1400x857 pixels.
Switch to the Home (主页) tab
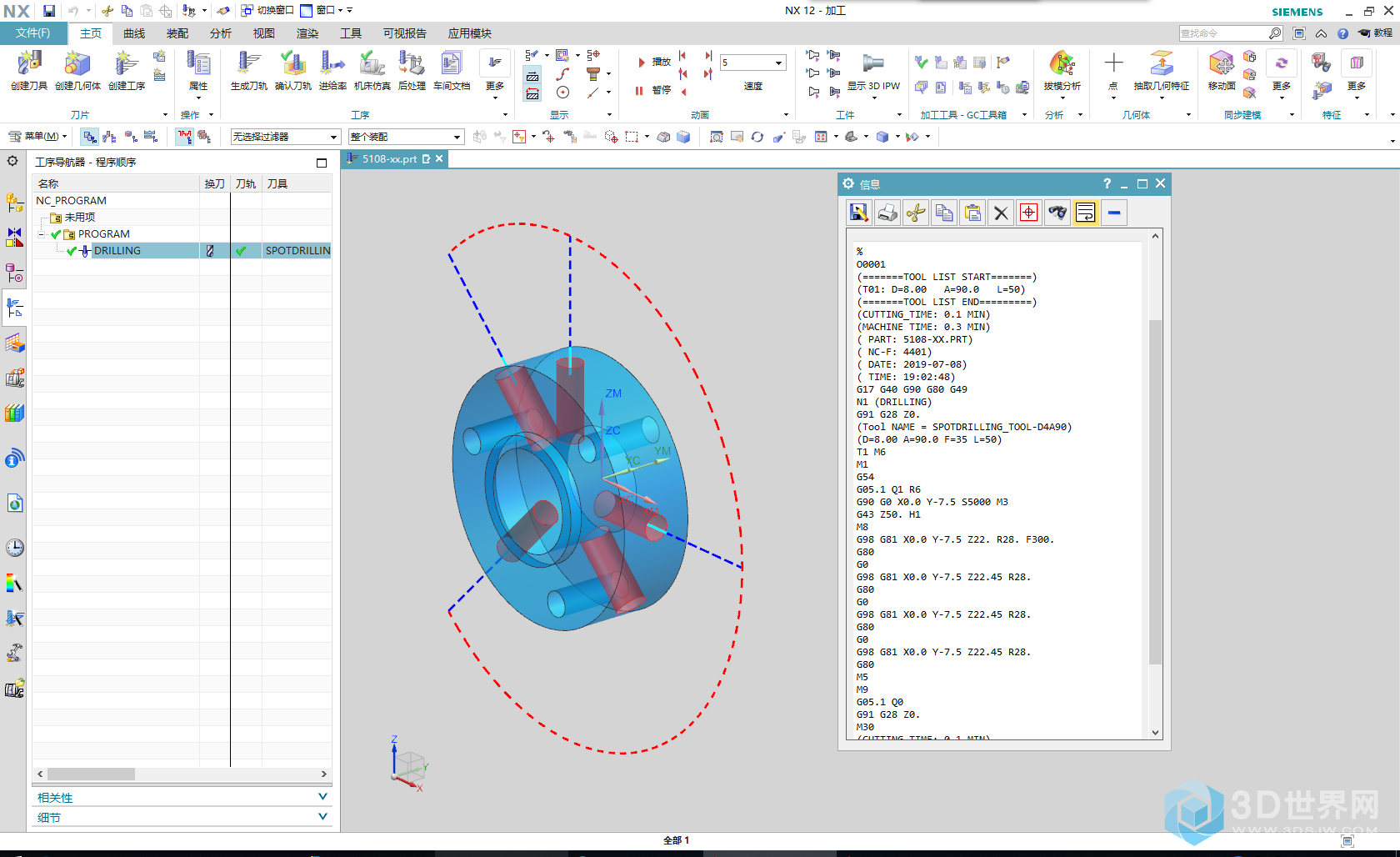pos(91,33)
